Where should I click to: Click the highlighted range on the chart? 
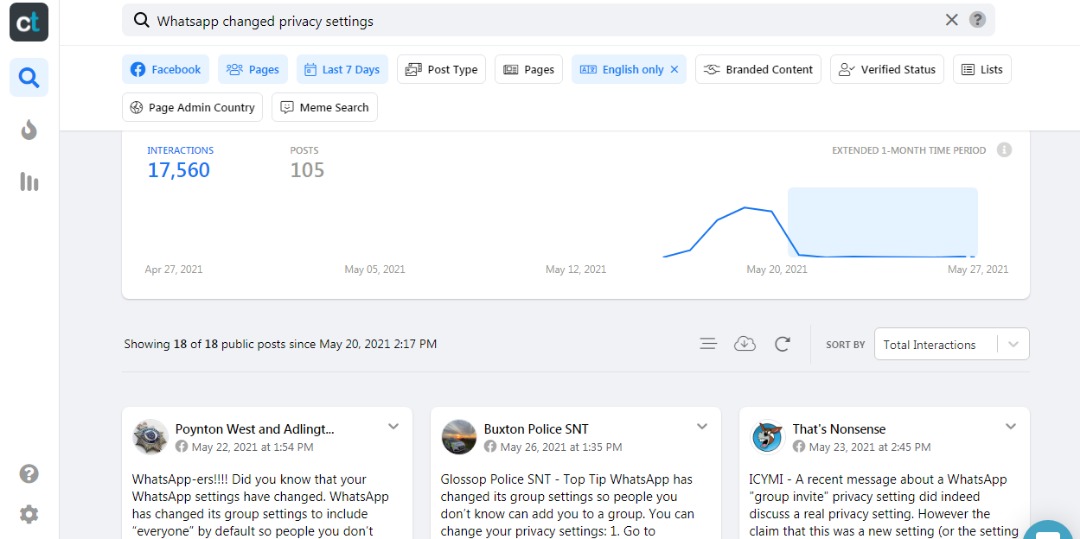882,222
